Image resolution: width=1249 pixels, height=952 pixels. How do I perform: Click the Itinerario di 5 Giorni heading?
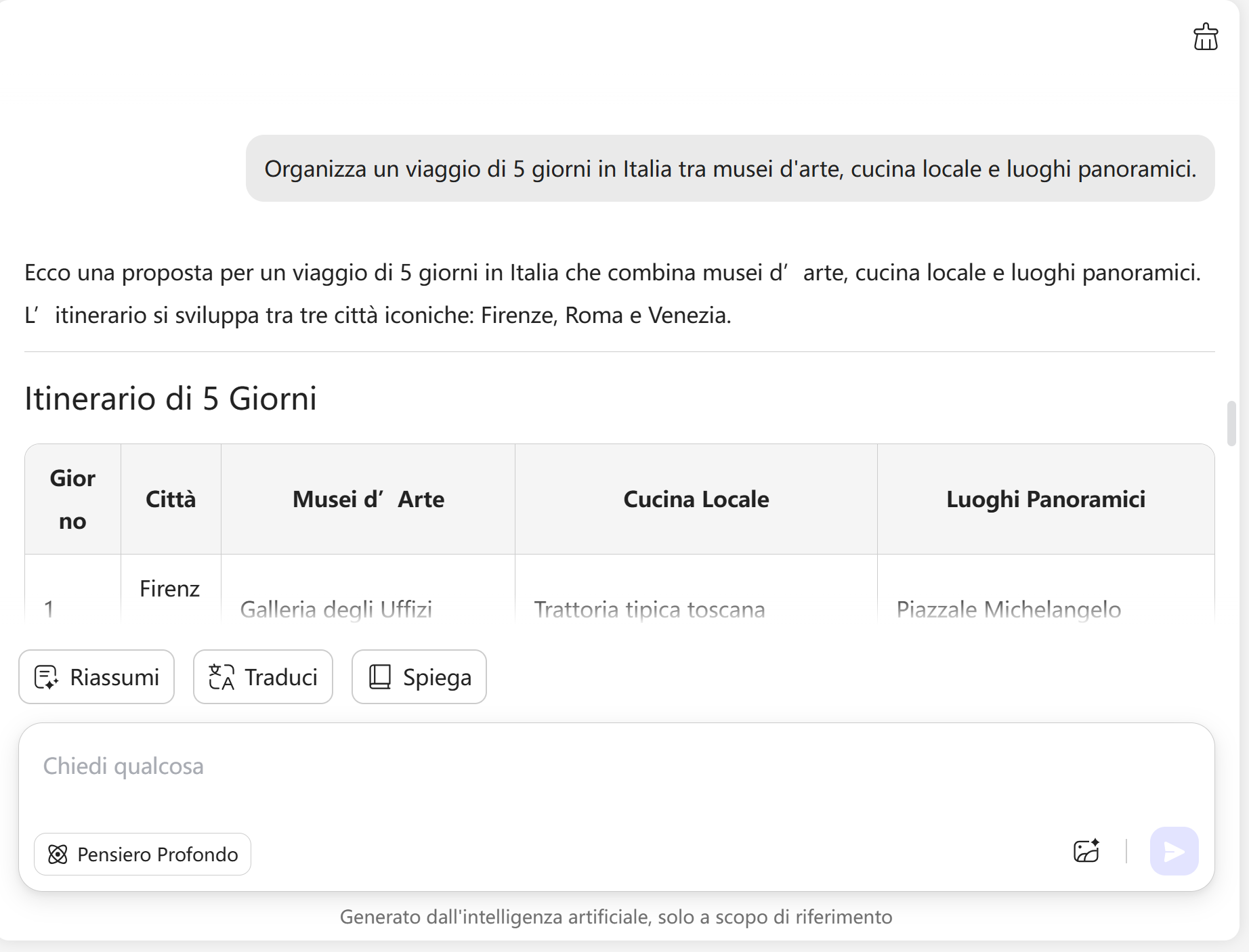[171, 398]
